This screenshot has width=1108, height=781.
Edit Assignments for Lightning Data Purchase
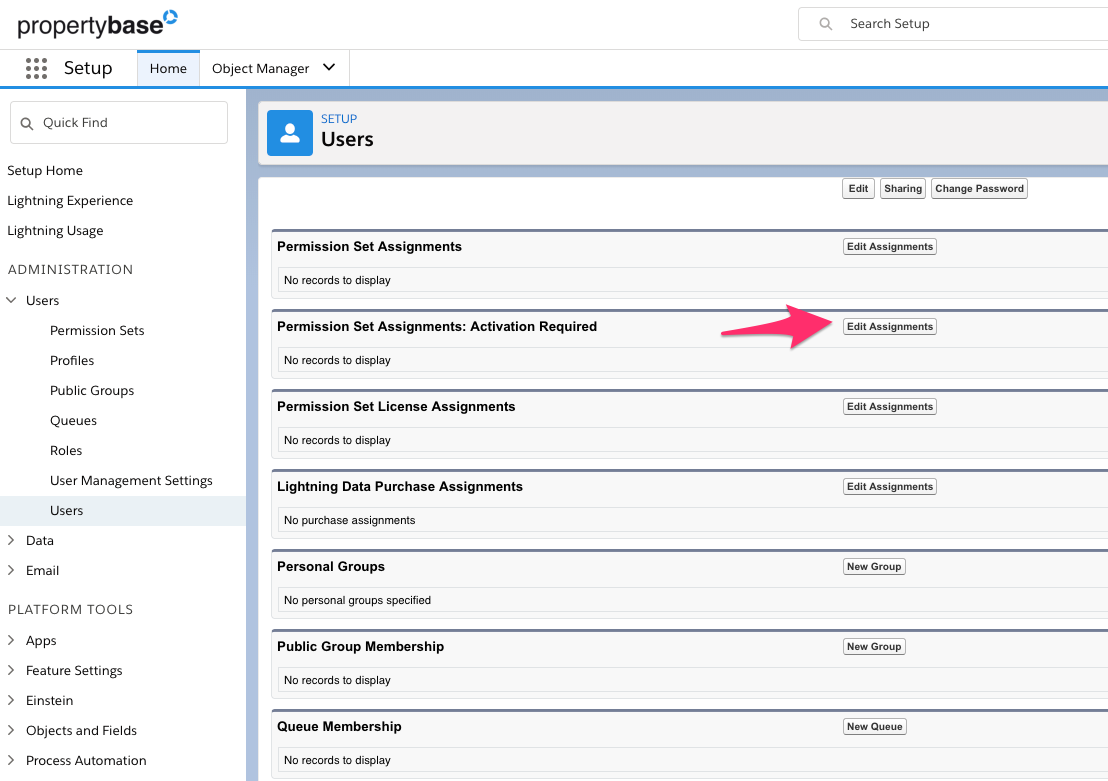(x=890, y=486)
